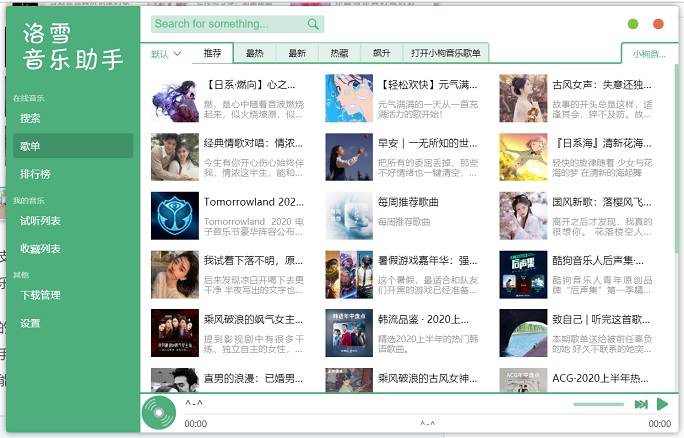Adjust the volume slider

pyautogui.click(x=598, y=404)
